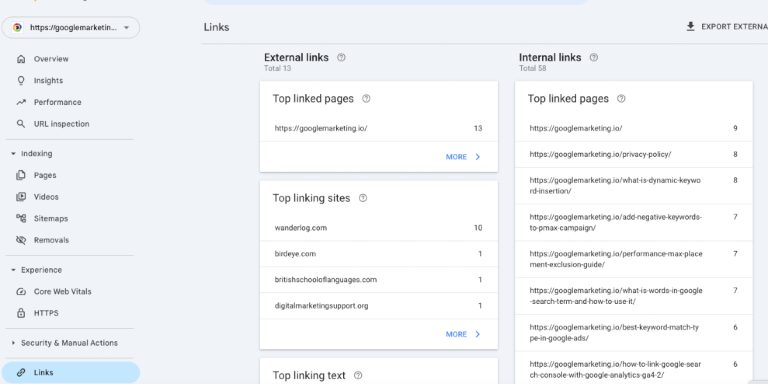
Task: Open internal how-to-link-google-search-console row
Action: pyautogui.click(x=634, y=368)
